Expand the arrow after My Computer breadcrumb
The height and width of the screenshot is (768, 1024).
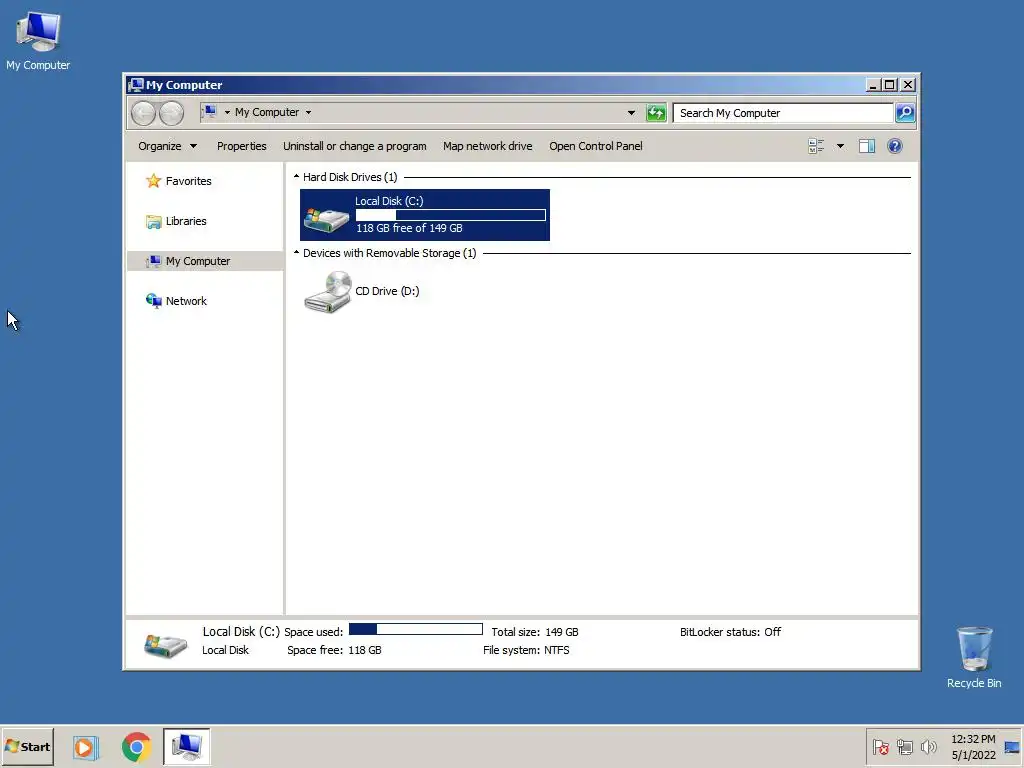click(x=308, y=112)
